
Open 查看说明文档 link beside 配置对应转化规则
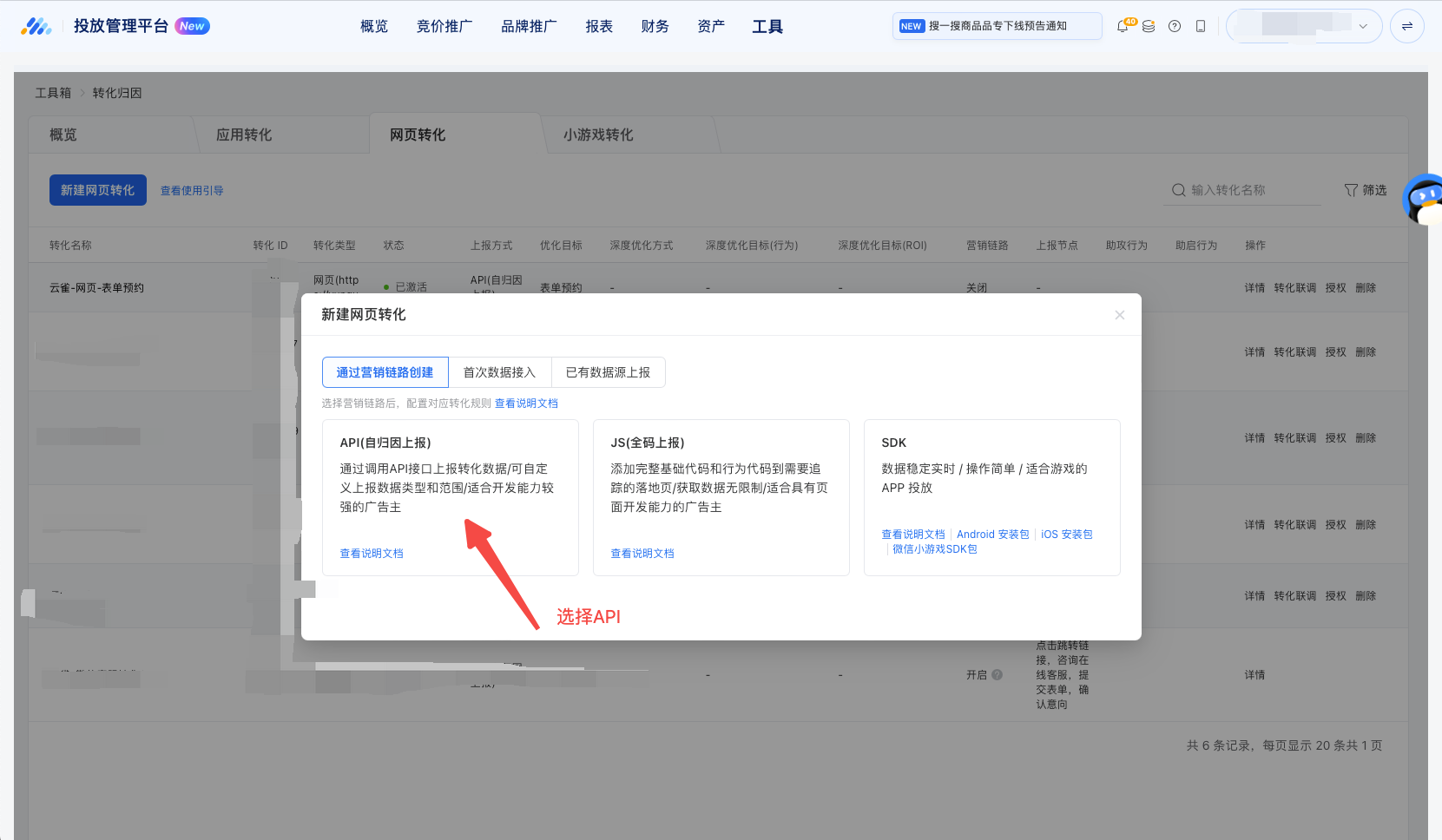pos(526,404)
